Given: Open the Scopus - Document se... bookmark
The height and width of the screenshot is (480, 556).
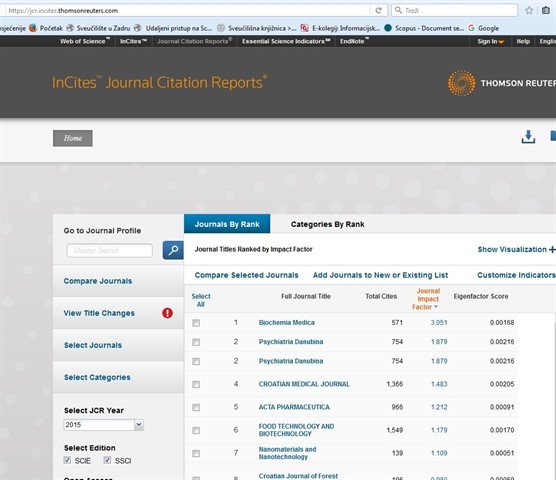Looking at the screenshot, I should 424,28.
